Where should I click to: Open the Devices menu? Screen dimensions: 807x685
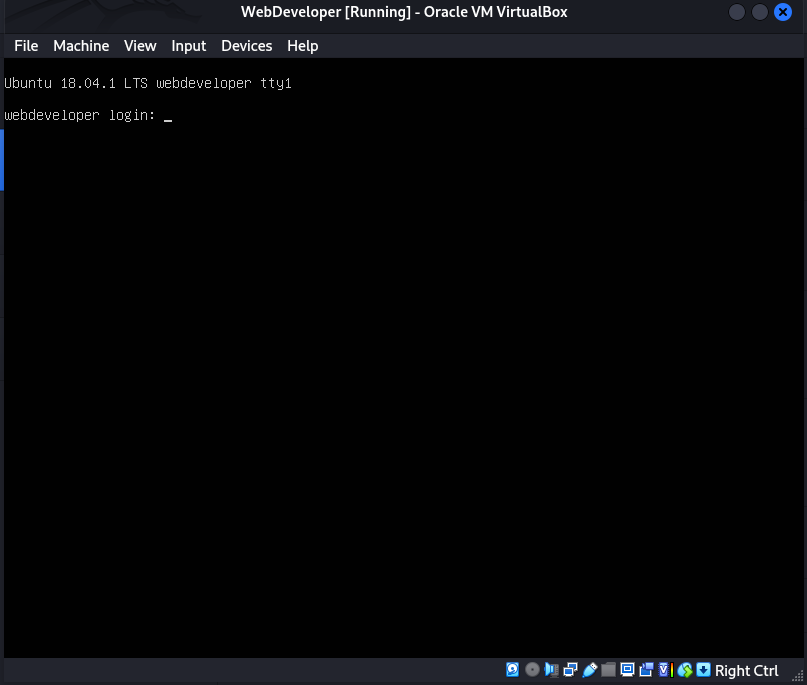coord(246,46)
